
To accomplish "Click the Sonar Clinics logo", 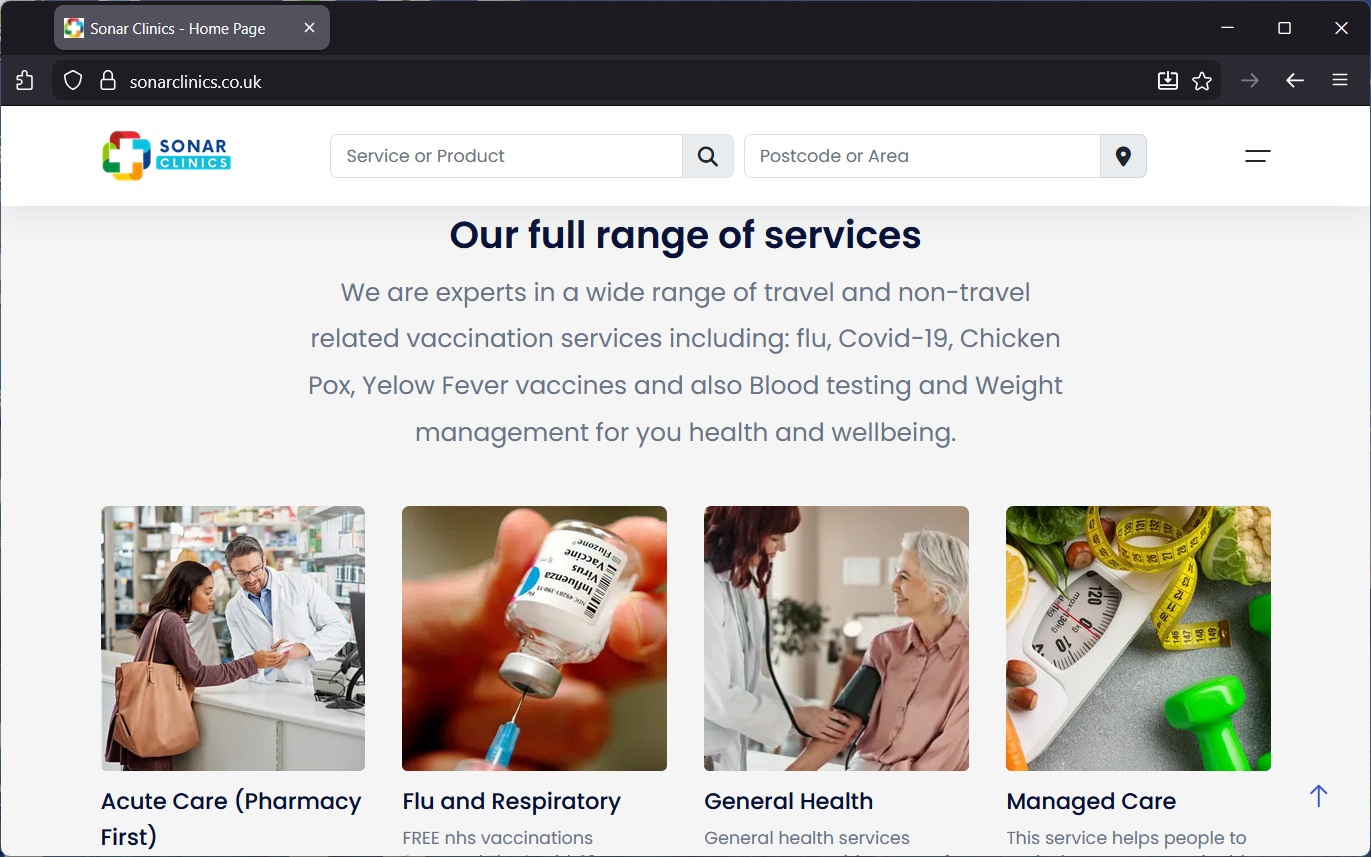I will [x=166, y=156].
